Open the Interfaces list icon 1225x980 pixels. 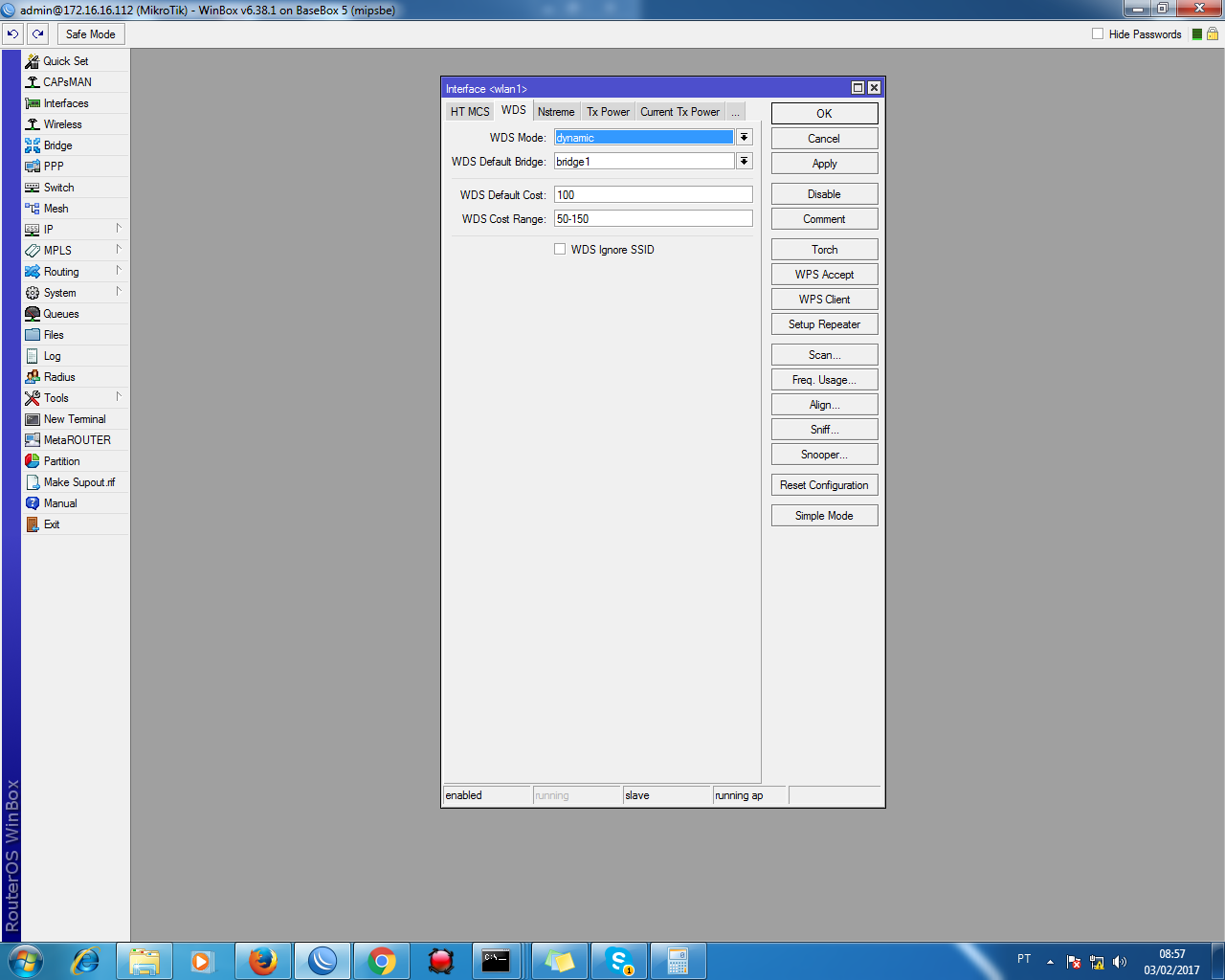tap(33, 103)
